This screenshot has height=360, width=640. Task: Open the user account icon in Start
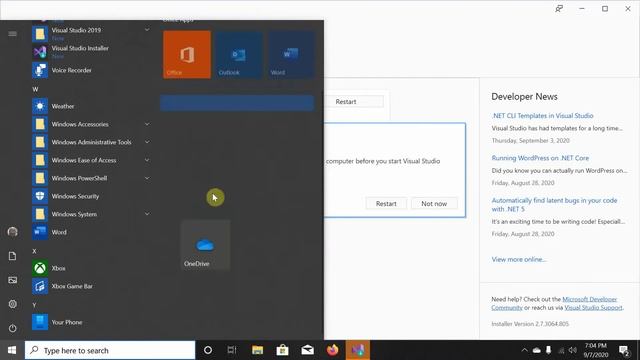click(12, 232)
